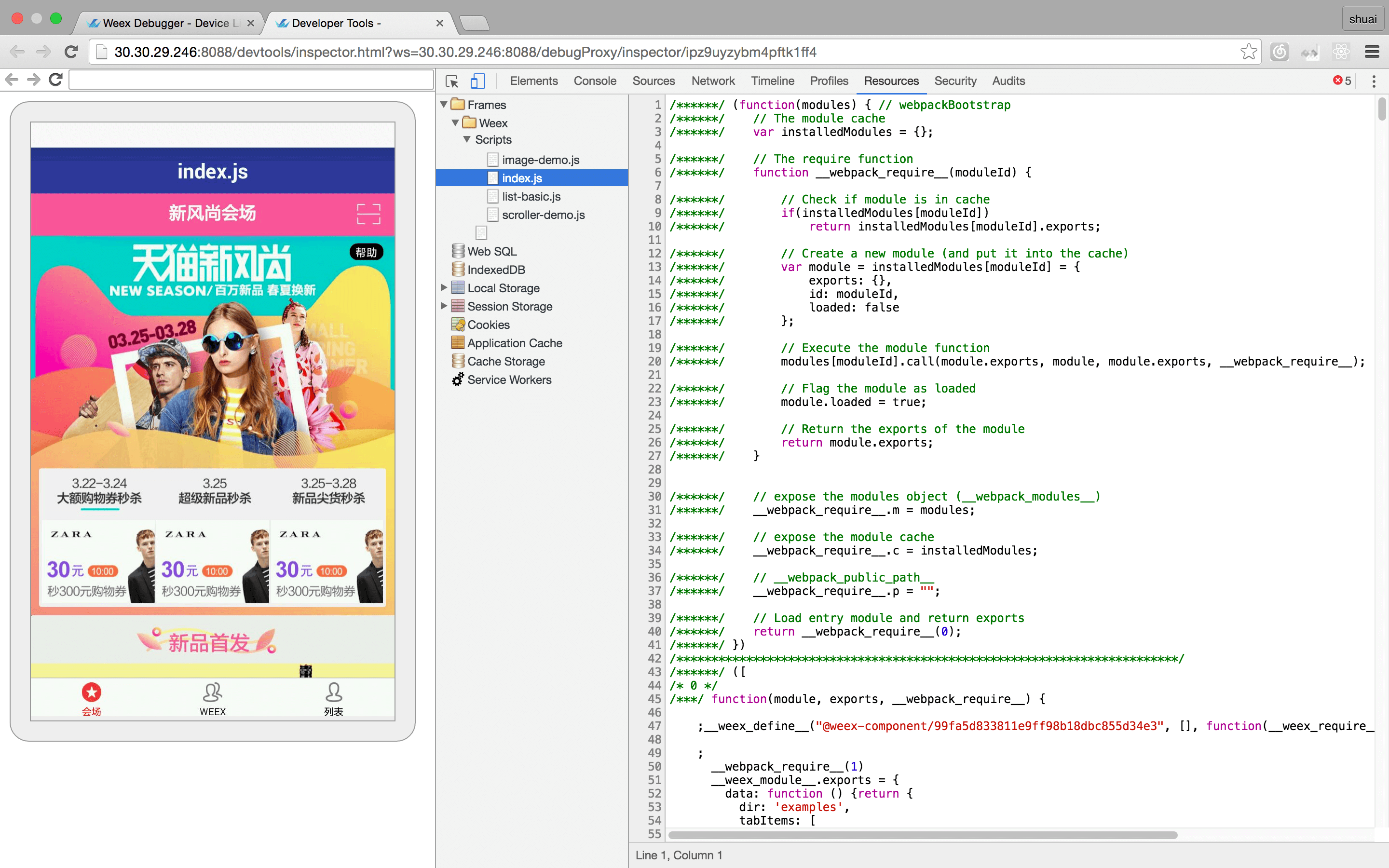Tap the scan frame icon in pink header
Image resolution: width=1389 pixels, height=868 pixels.
(x=368, y=214)
